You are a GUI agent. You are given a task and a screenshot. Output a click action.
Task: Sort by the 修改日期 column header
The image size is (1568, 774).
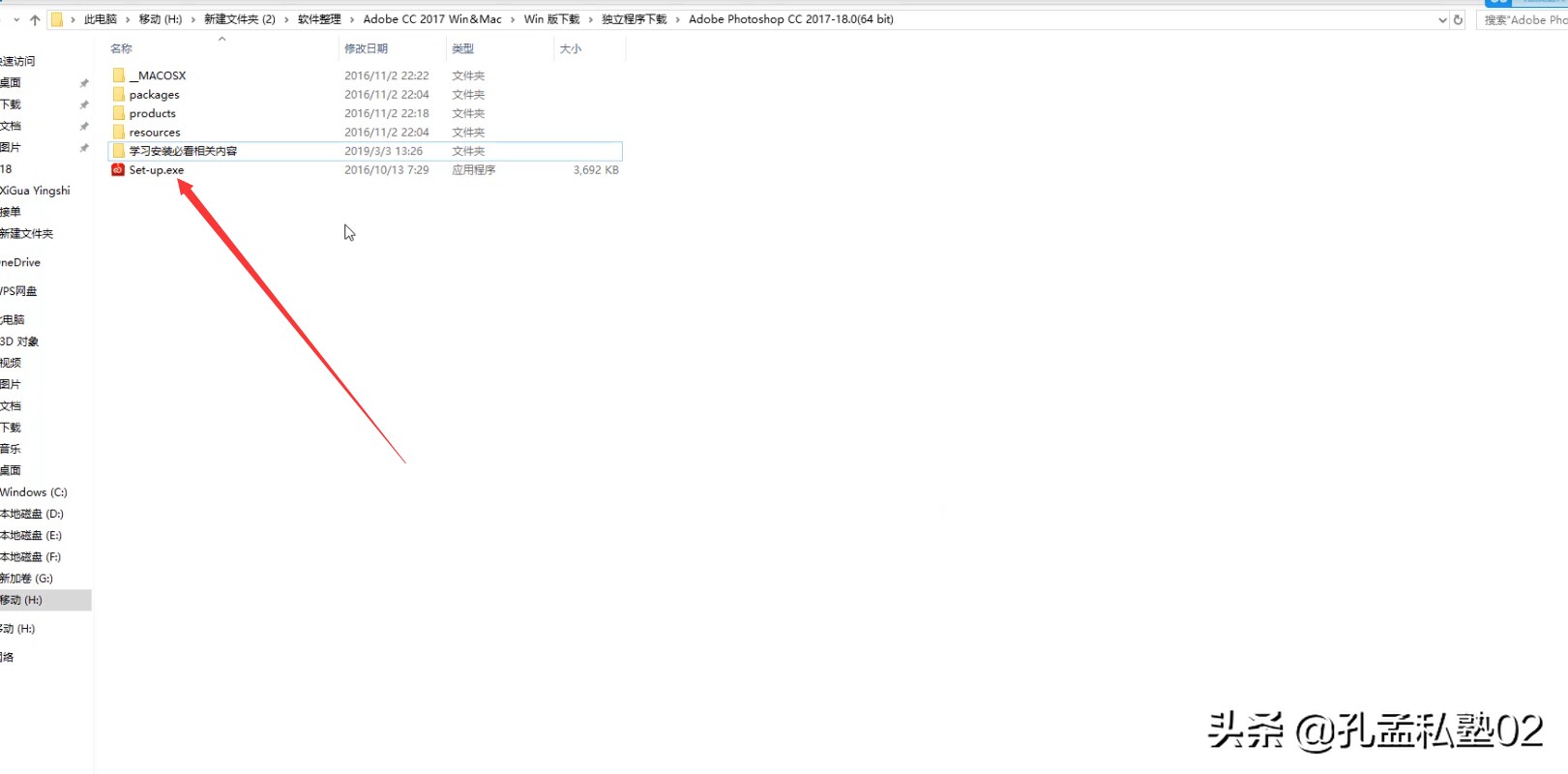(x=366, y=48)
